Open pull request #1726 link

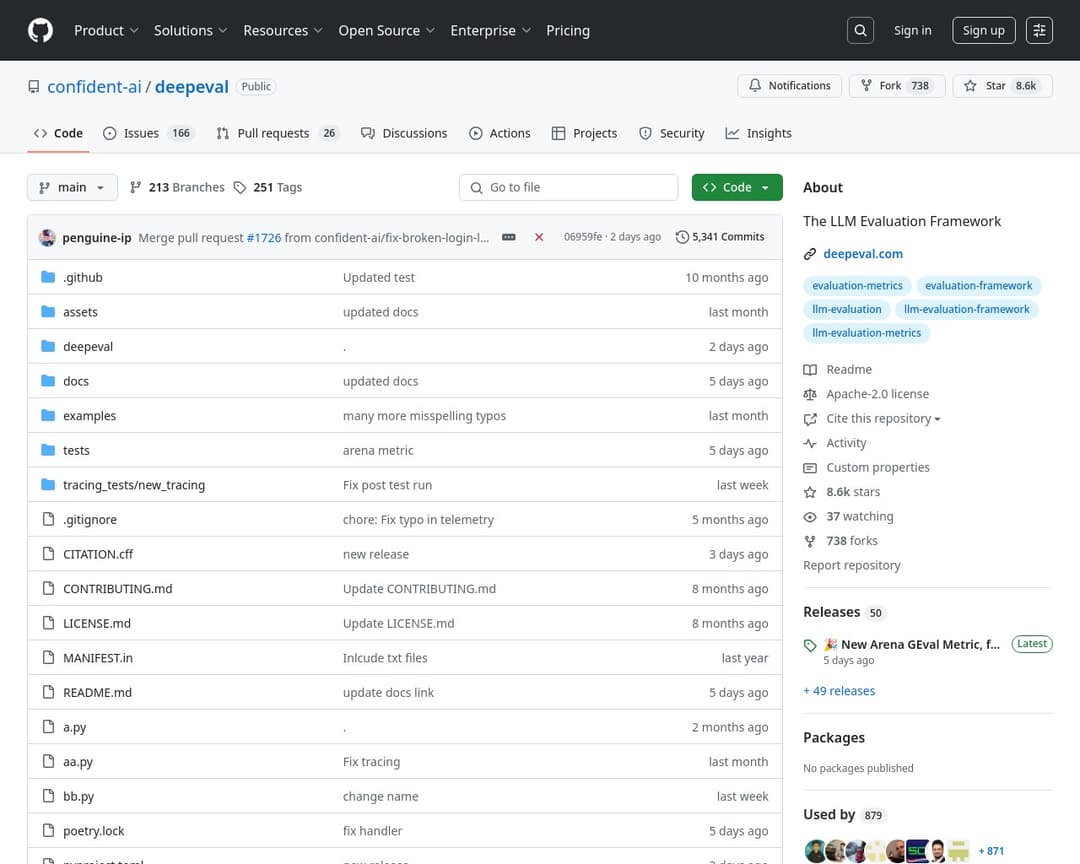pos(264,238)
